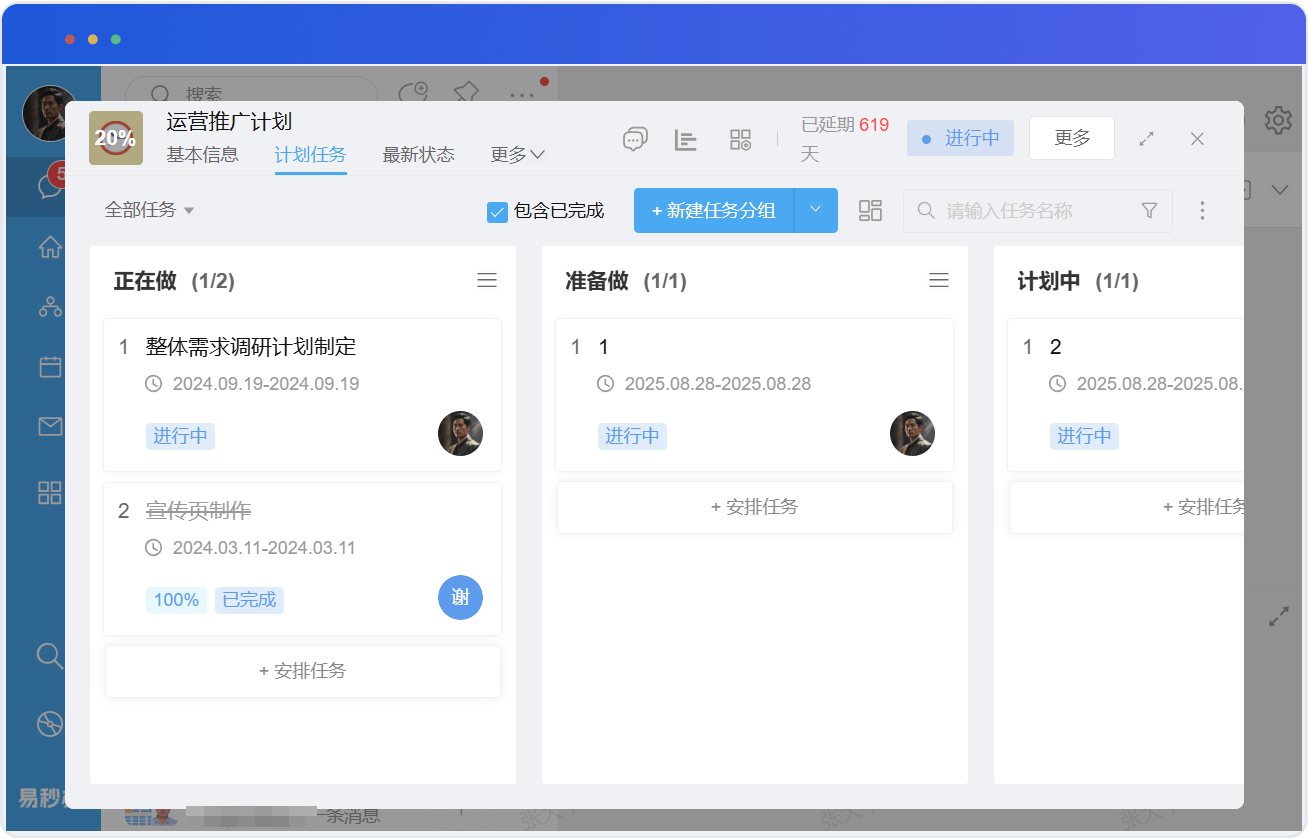The image size is (1308, 838).
Task: Click the + 新建任务分组 button
Action: pyautogui.click(x=714, y=210)
